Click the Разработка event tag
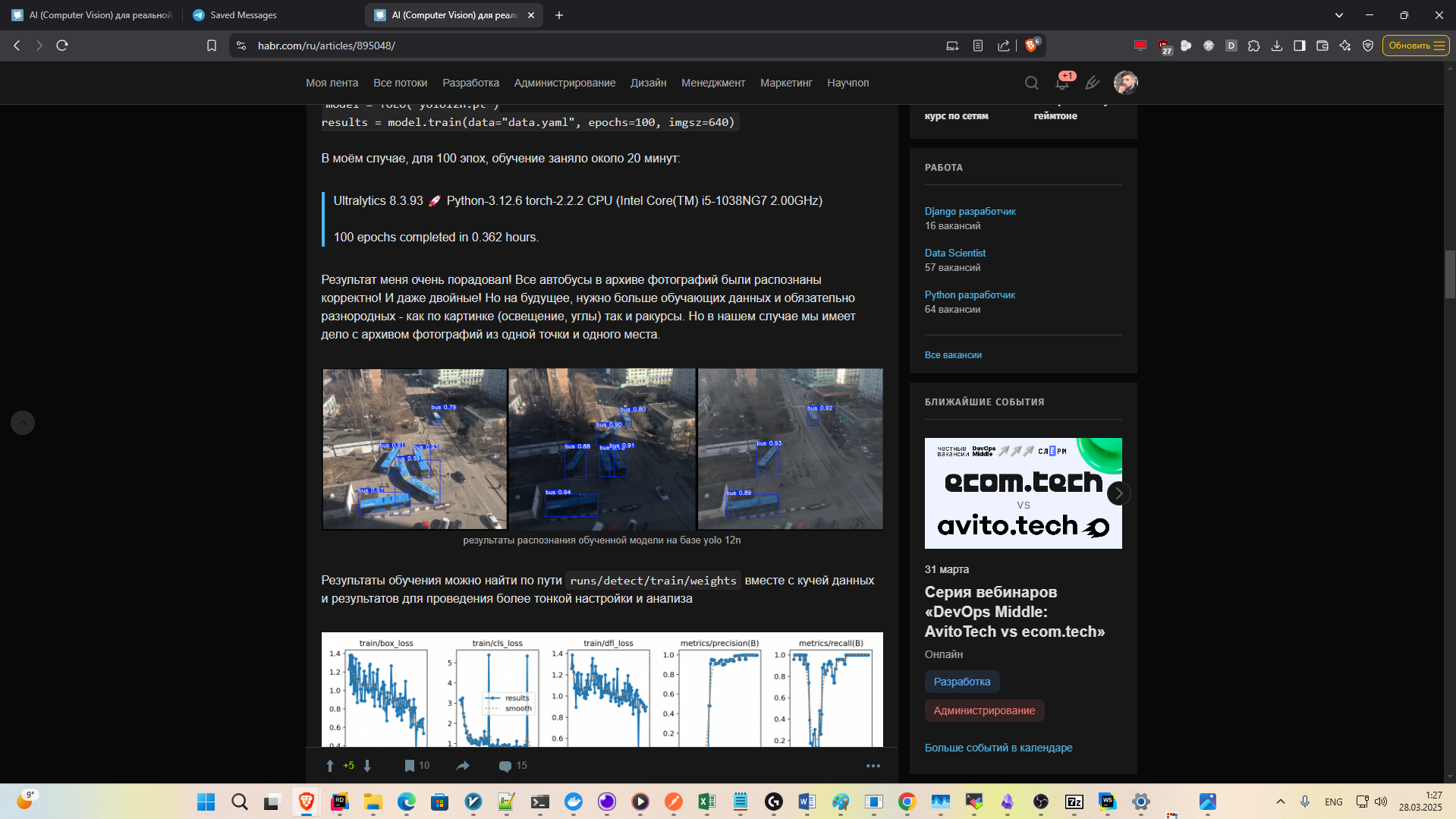Screen dimensions: 1456x819 [962, 682]
